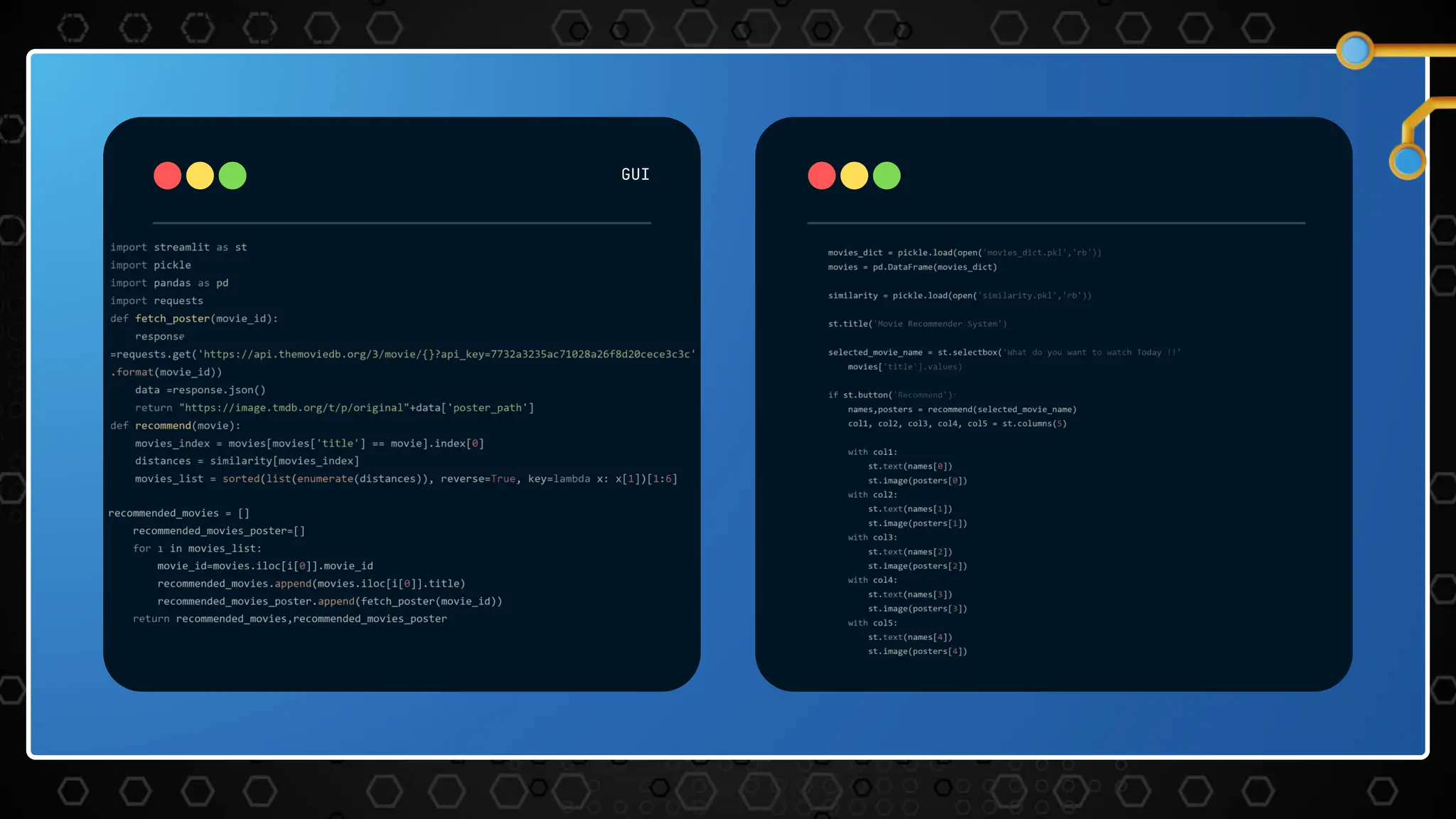This screenshot has width=1456, height=819.
Task: Click the 'st.image(posters[2])' line
Action: click(x=917, y=565)
